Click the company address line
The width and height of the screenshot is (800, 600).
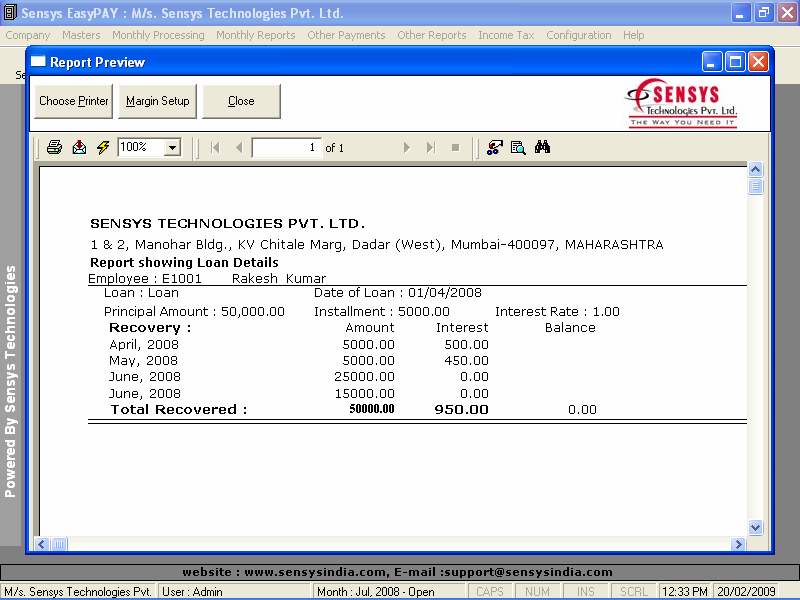[377, 245]
